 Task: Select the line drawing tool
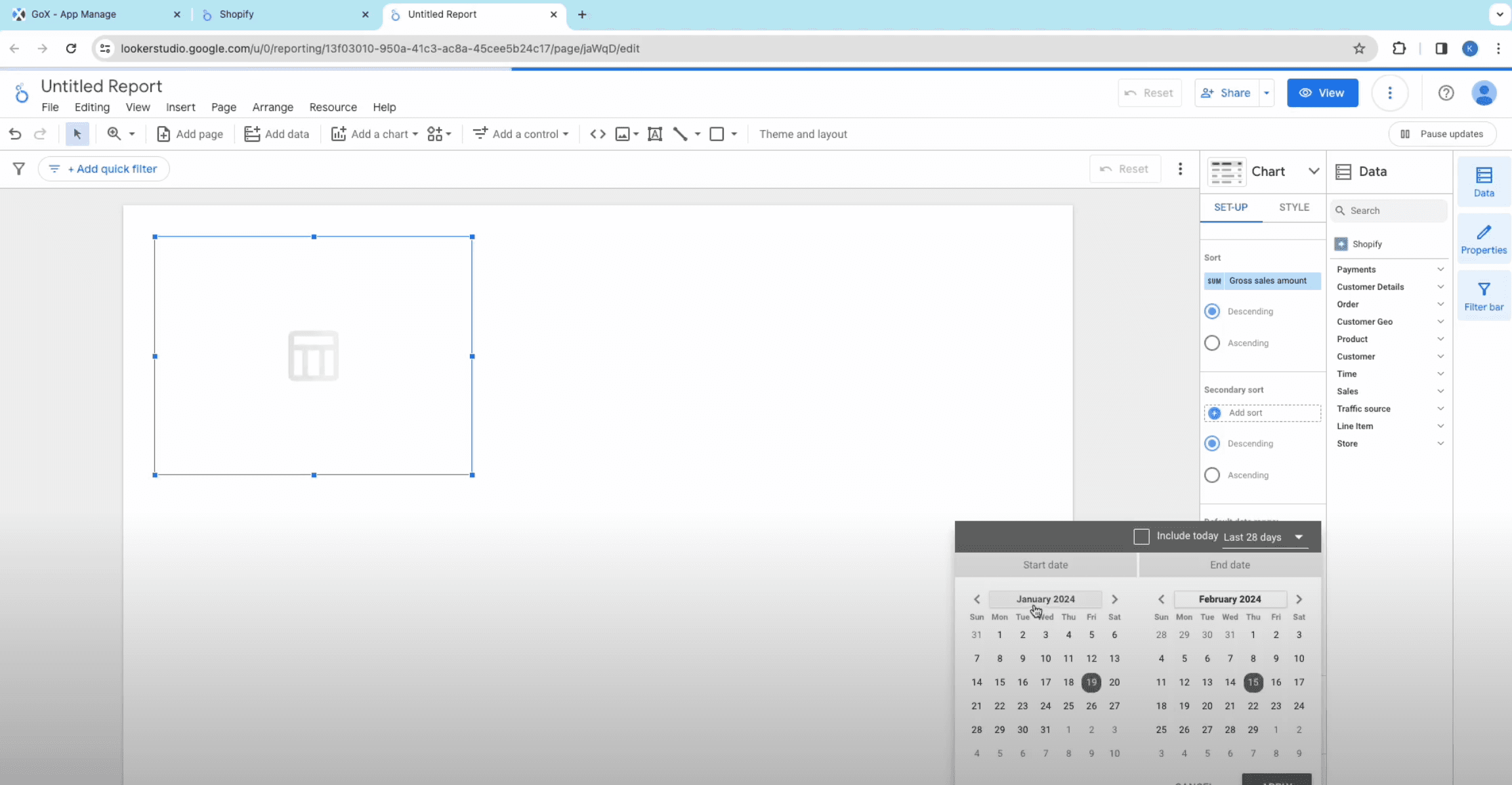(x=681, y=134)
